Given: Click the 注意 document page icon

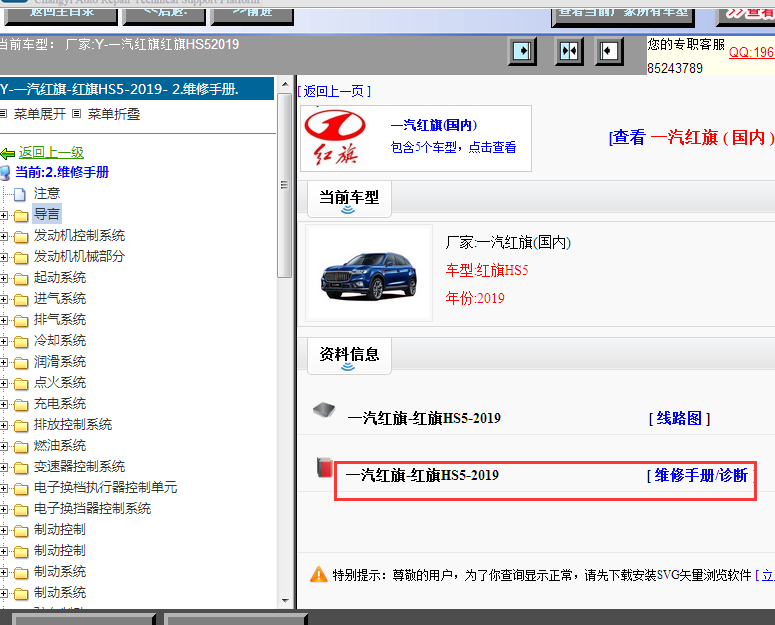Looking at the screenshot, I should click(20, 194).
